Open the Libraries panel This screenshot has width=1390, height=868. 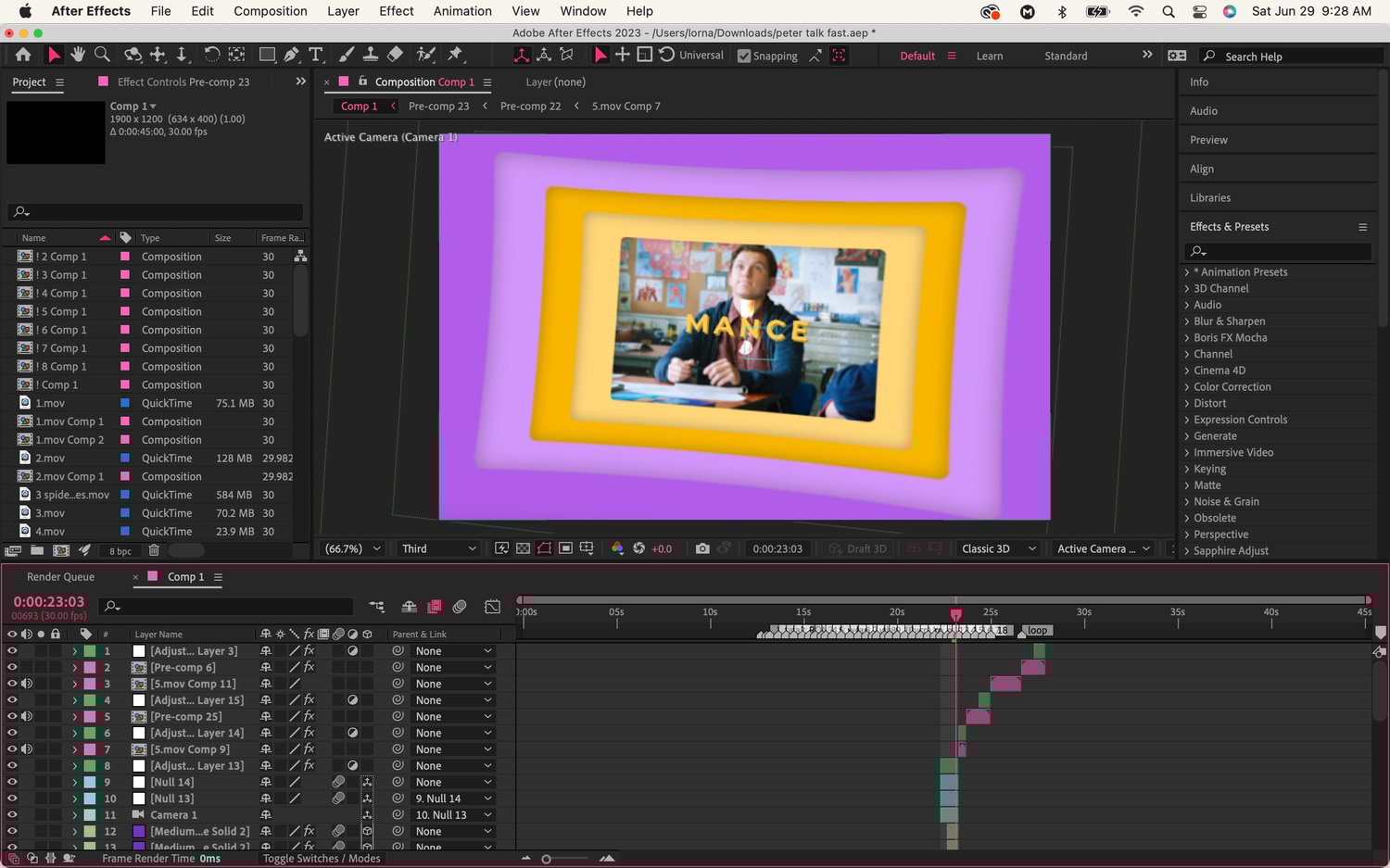point(1210,198)
